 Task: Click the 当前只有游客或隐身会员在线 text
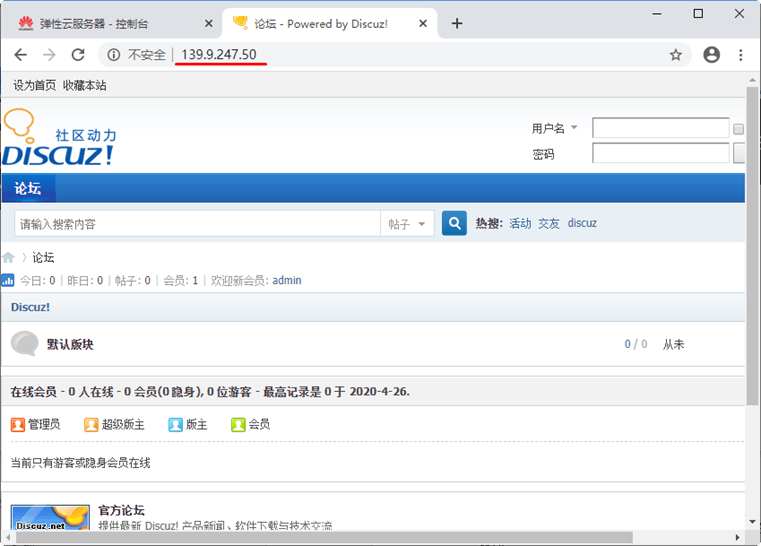coord(81,463)
